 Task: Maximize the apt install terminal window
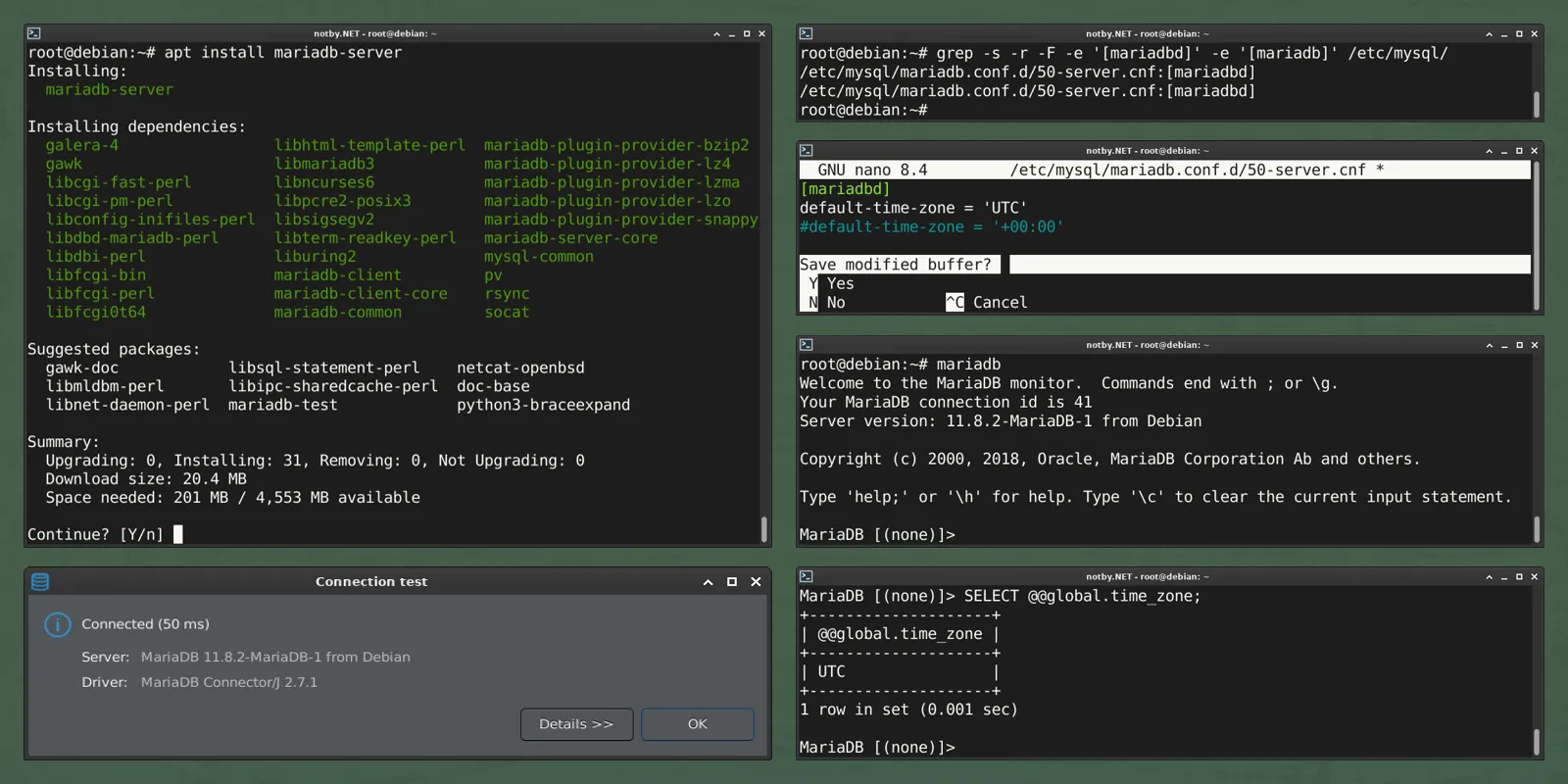[x=747, y=33]
